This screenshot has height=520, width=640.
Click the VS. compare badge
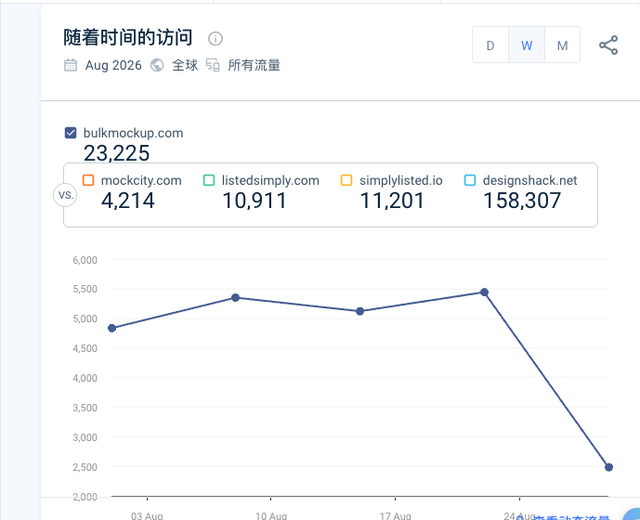tap(65, 195)
